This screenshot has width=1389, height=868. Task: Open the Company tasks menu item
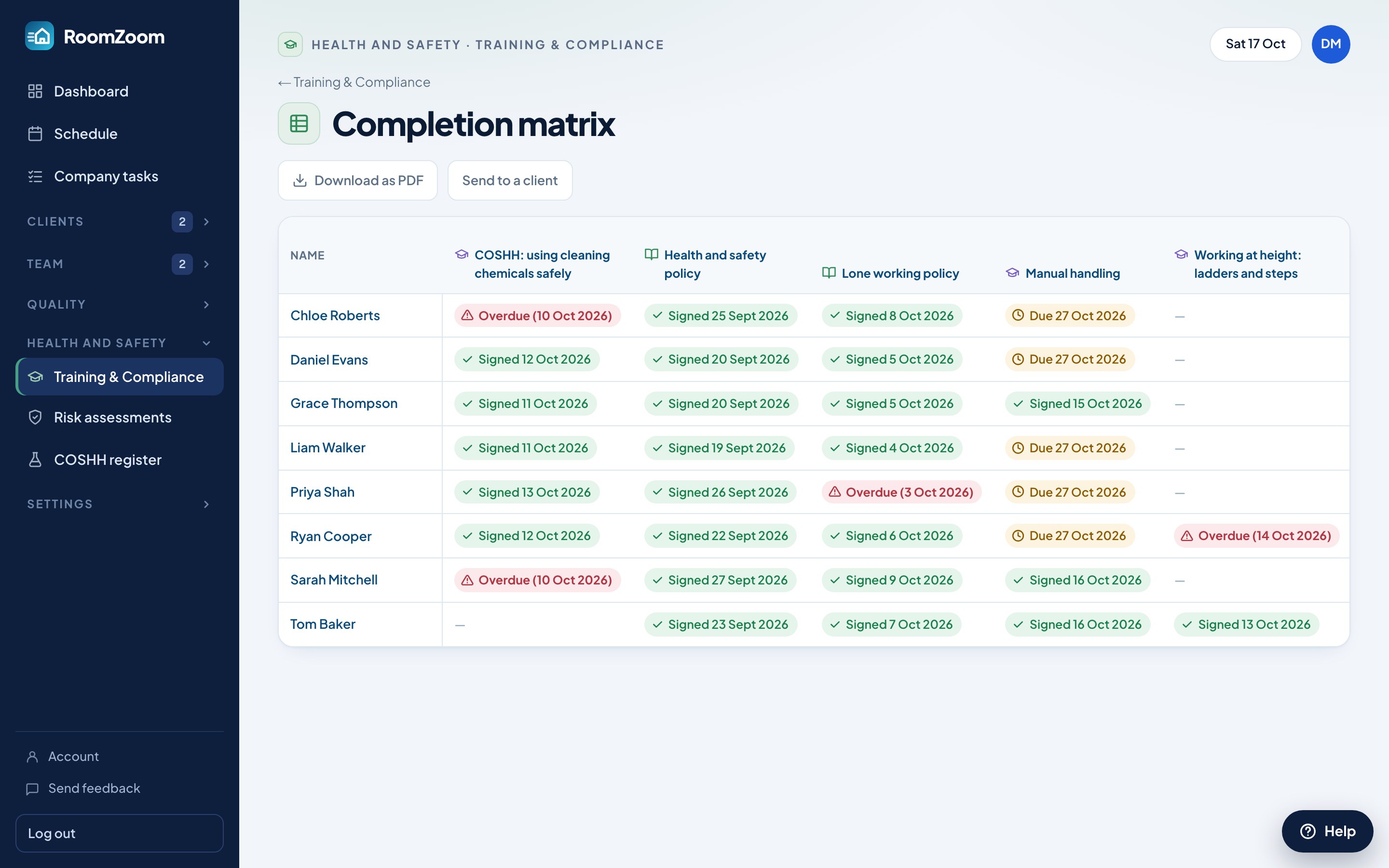coord(120,176)
